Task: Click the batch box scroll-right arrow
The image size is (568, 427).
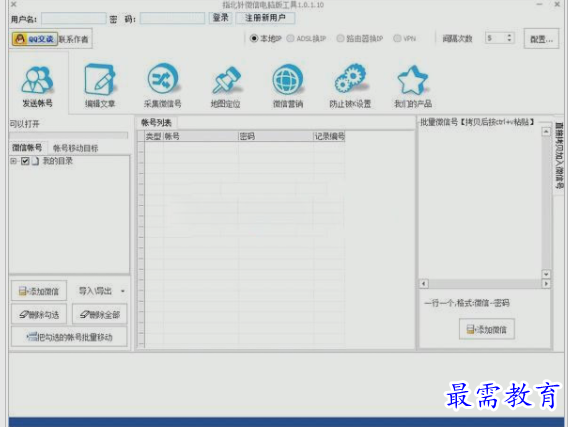Action: tap(546, 284)
